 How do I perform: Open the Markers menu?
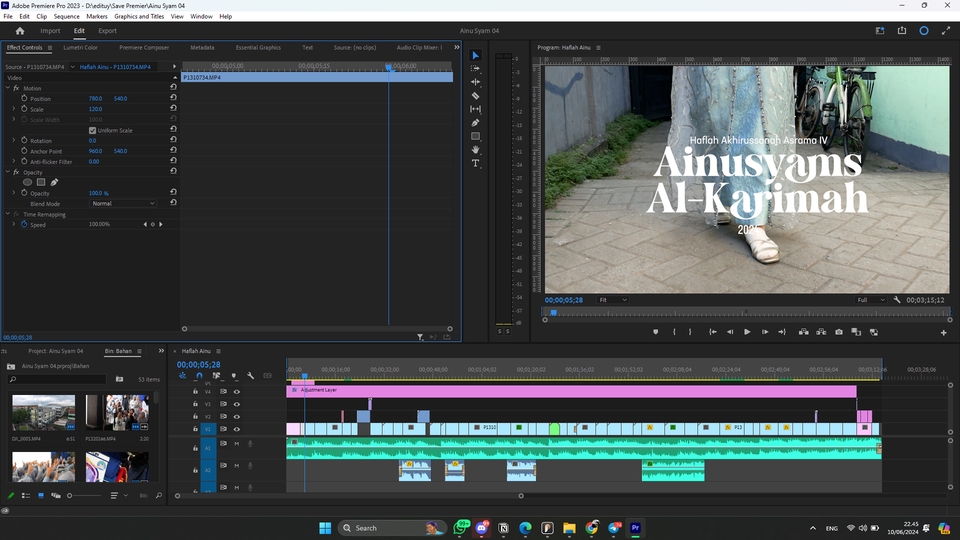[97, 17]
